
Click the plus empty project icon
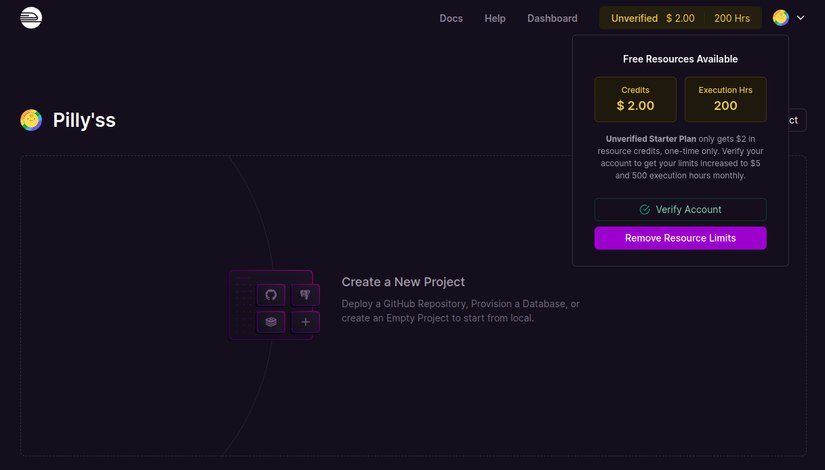click(x=305, y=322)
